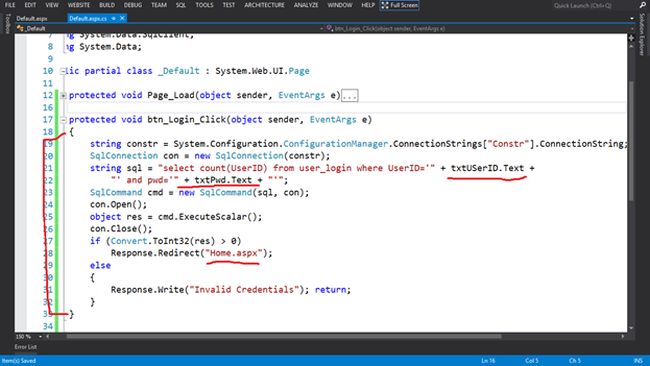The width and height of the screenshot is (650, 366).
Task: Open the WEBSITE menu
Action: pos(79,5)
